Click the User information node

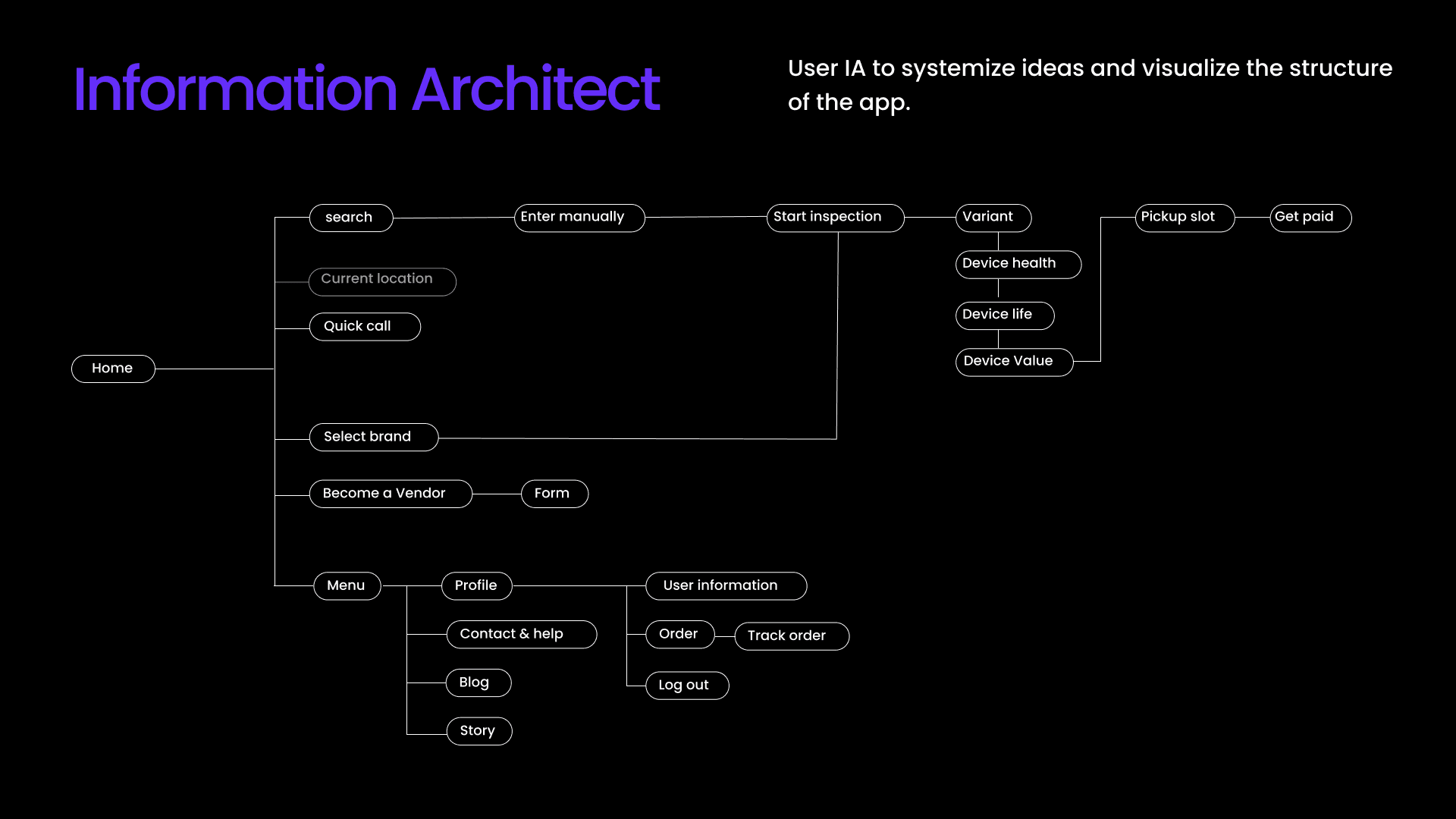click(x=725, y=585)
